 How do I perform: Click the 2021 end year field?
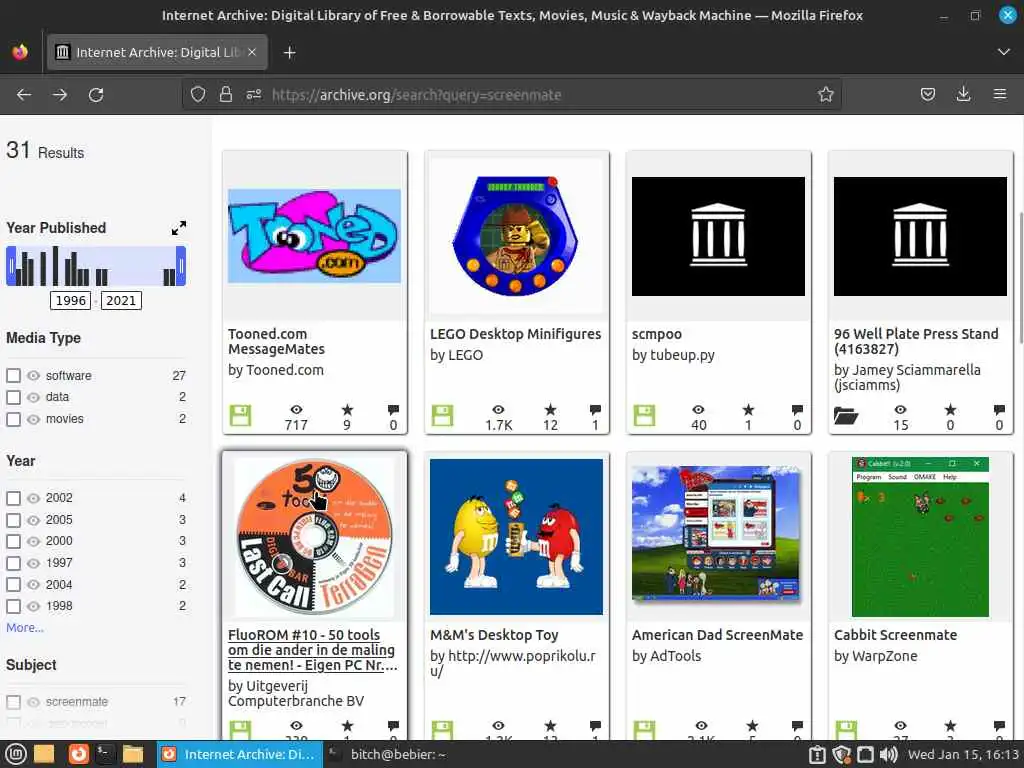click(121, 300)
